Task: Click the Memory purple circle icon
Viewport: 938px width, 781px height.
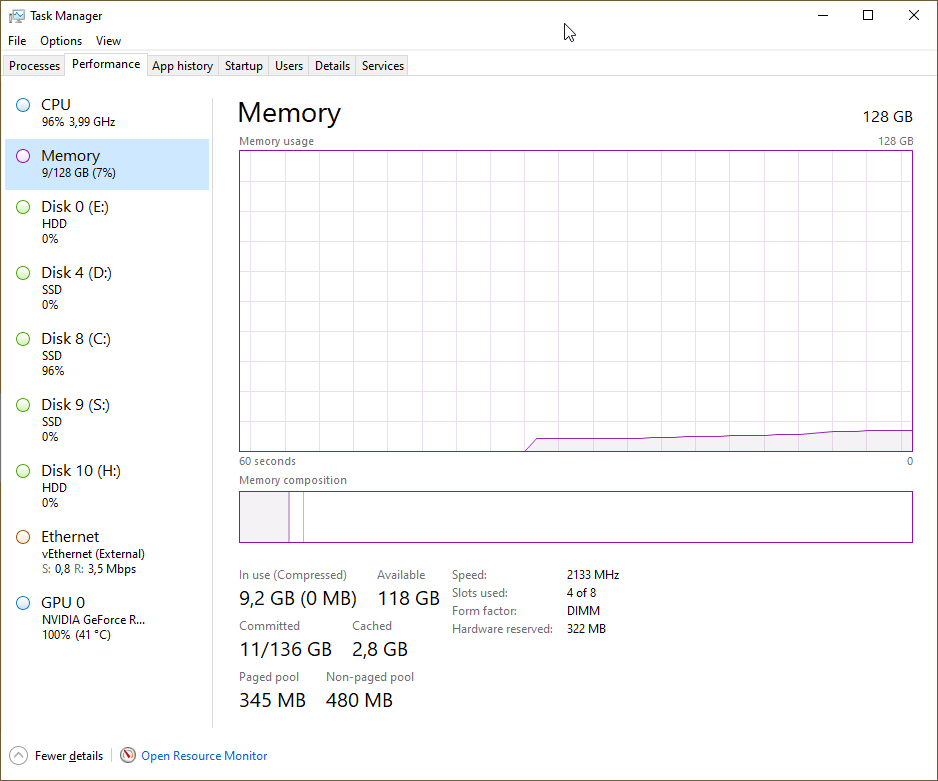Action: 23,156
